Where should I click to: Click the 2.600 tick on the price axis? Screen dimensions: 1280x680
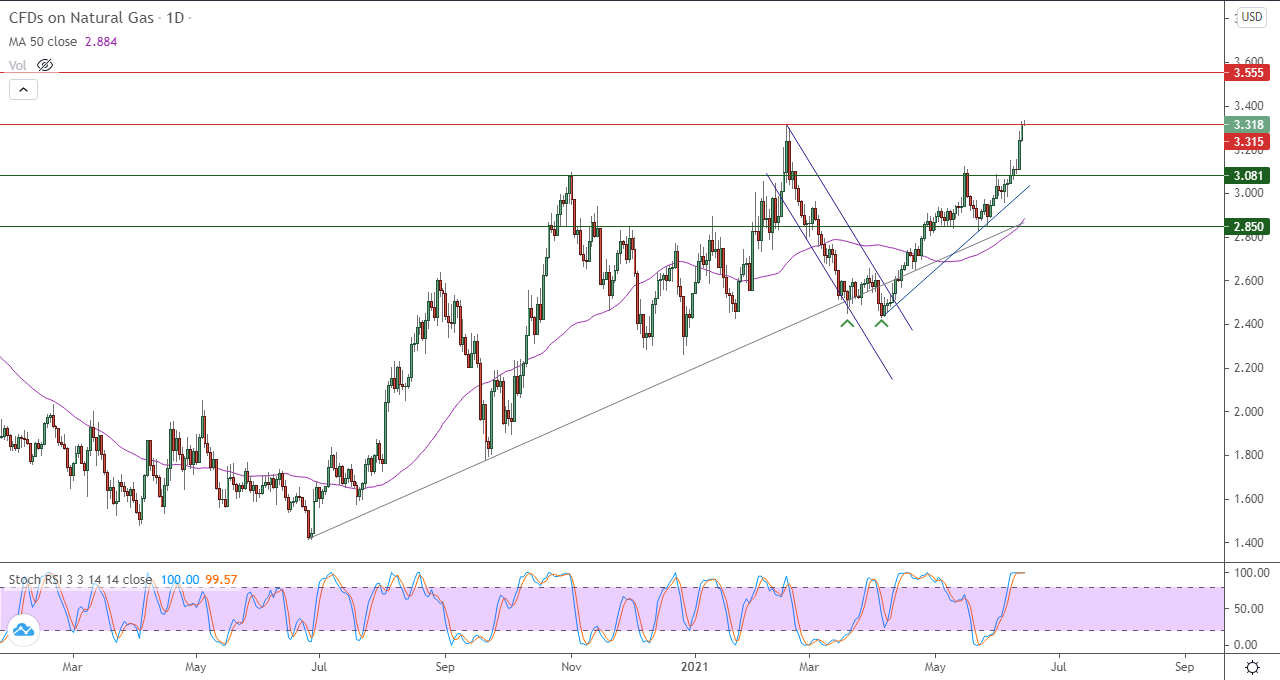(1248, 281)
